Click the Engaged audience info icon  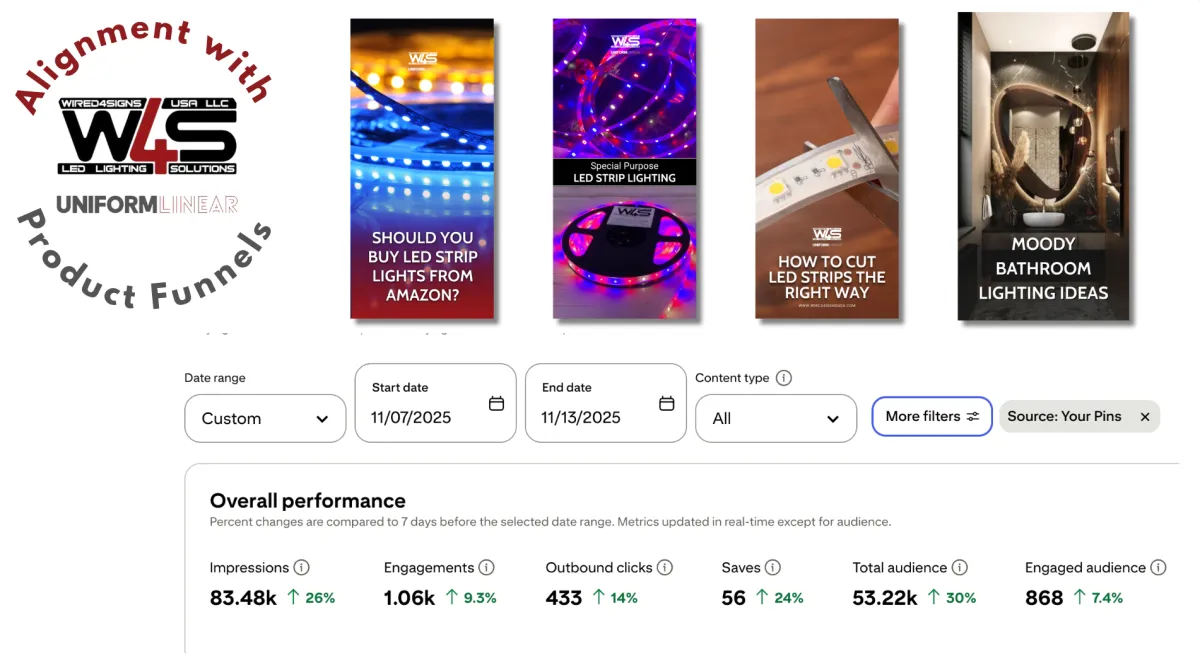pos(1158,568)
